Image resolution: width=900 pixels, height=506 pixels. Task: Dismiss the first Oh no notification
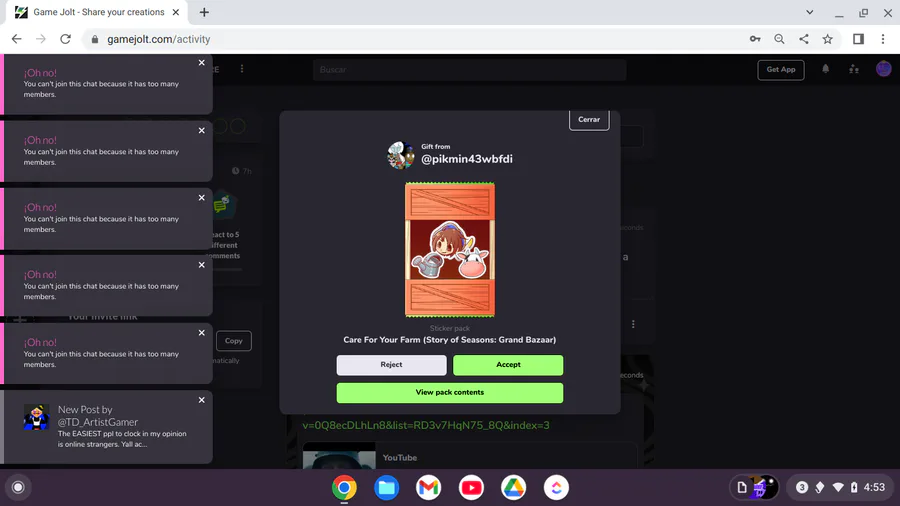click(x=201, y=63)
